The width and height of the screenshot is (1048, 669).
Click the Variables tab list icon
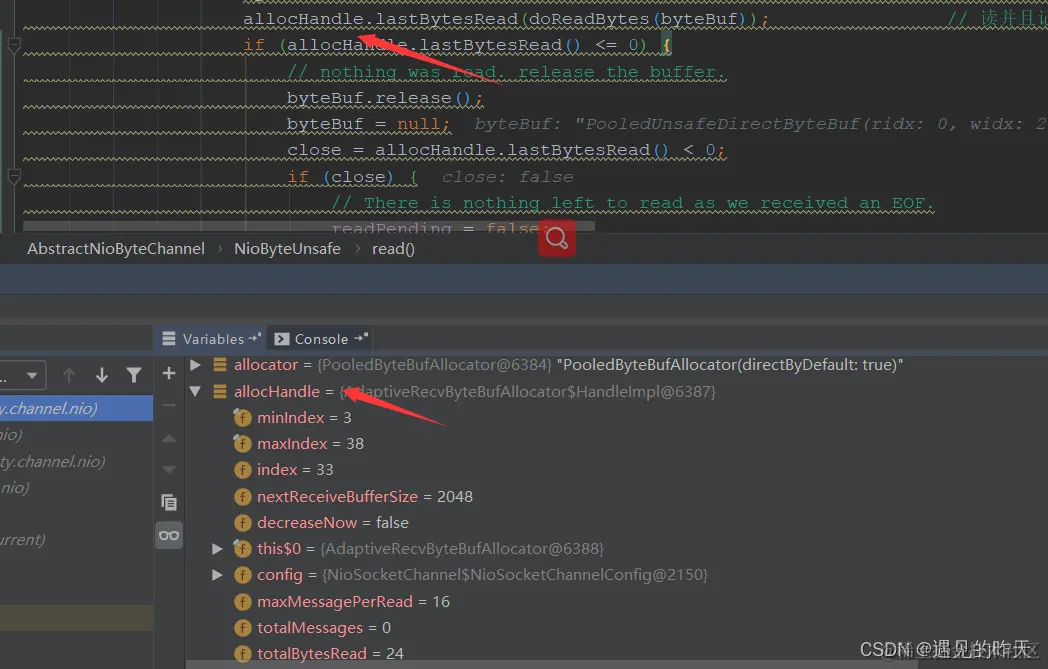169,339
